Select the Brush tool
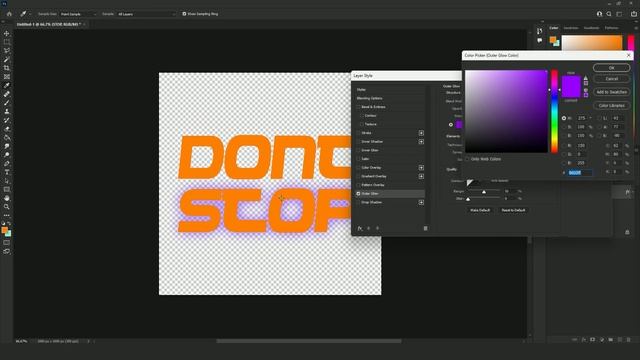Screen dimensions: 640x360 click(x=7, y=103)
